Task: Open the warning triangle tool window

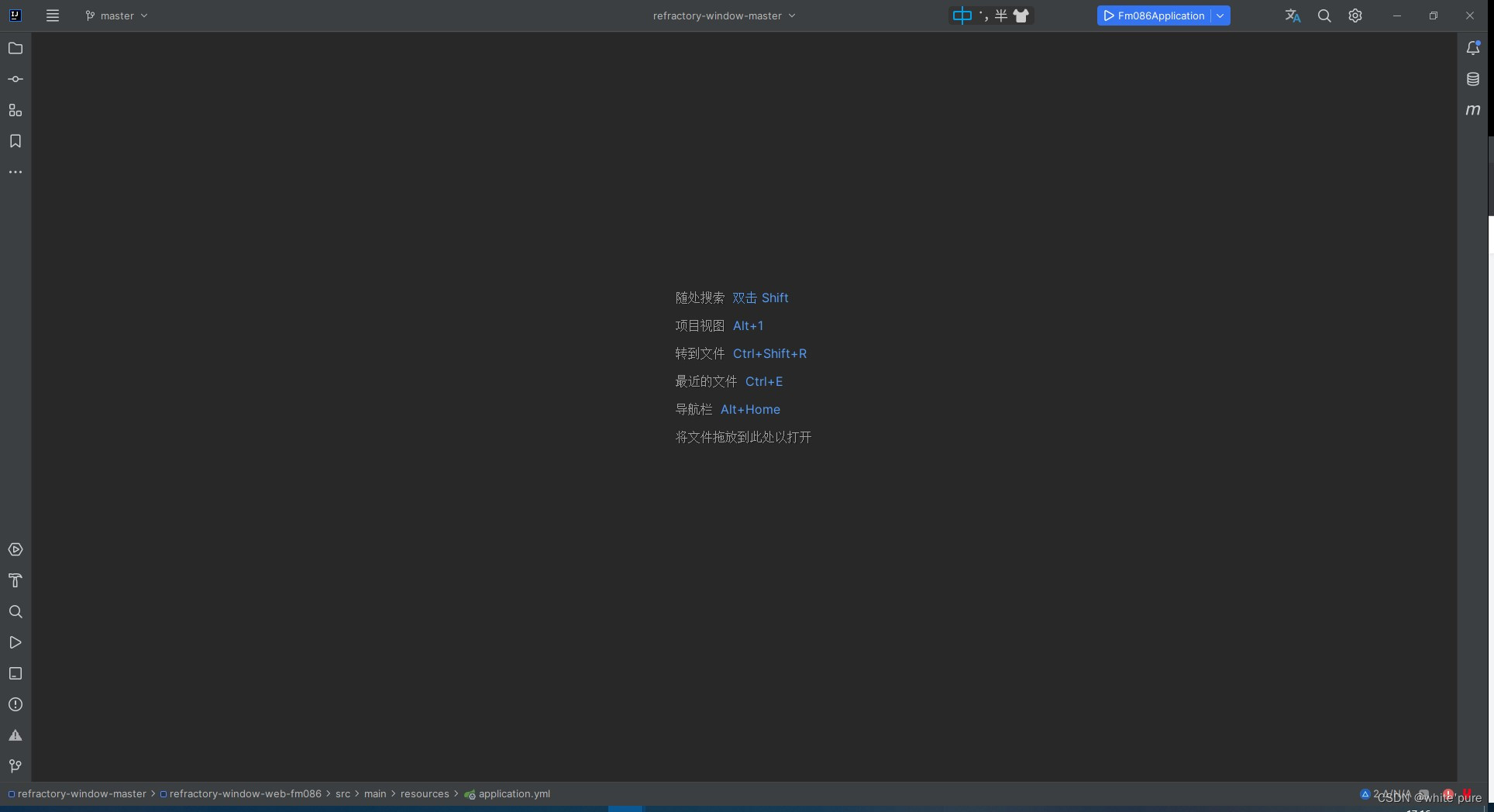Action: point(15,735)
